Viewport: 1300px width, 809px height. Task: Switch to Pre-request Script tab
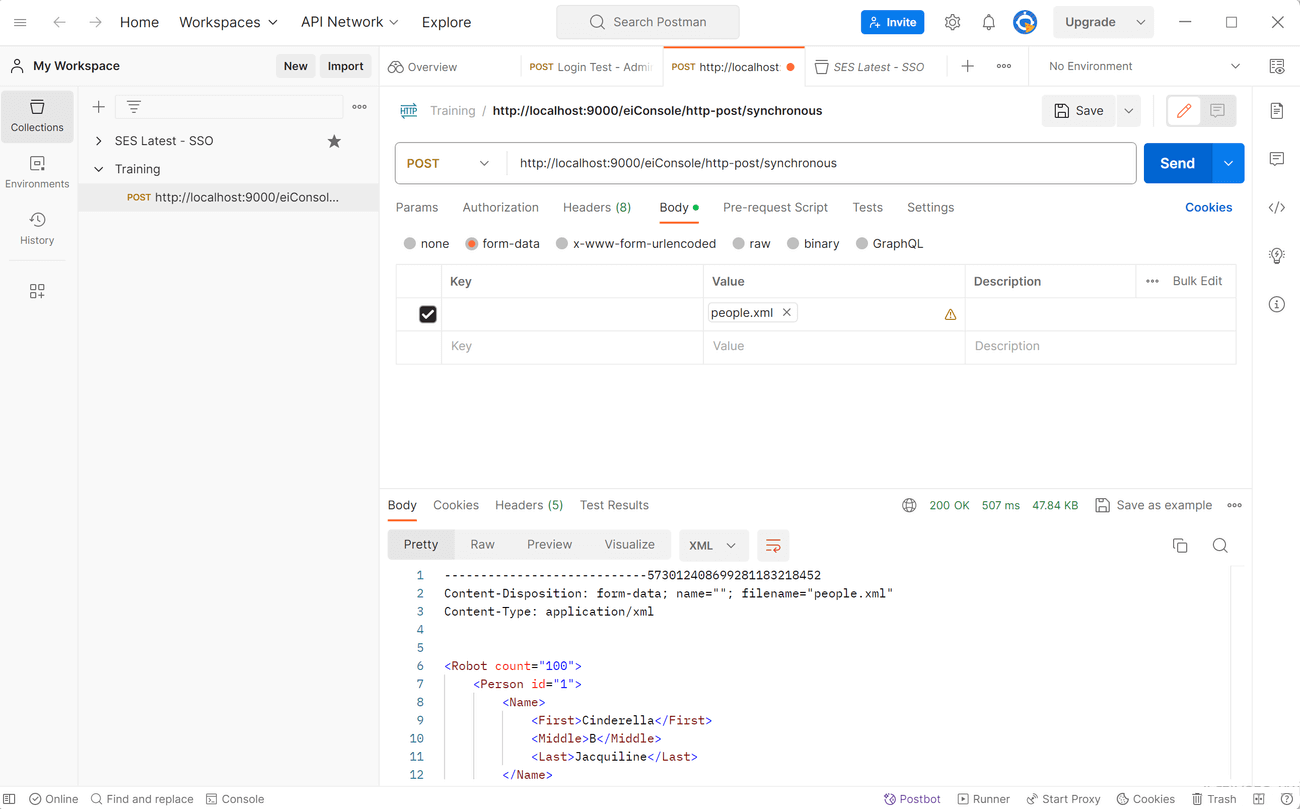[775, 208]
